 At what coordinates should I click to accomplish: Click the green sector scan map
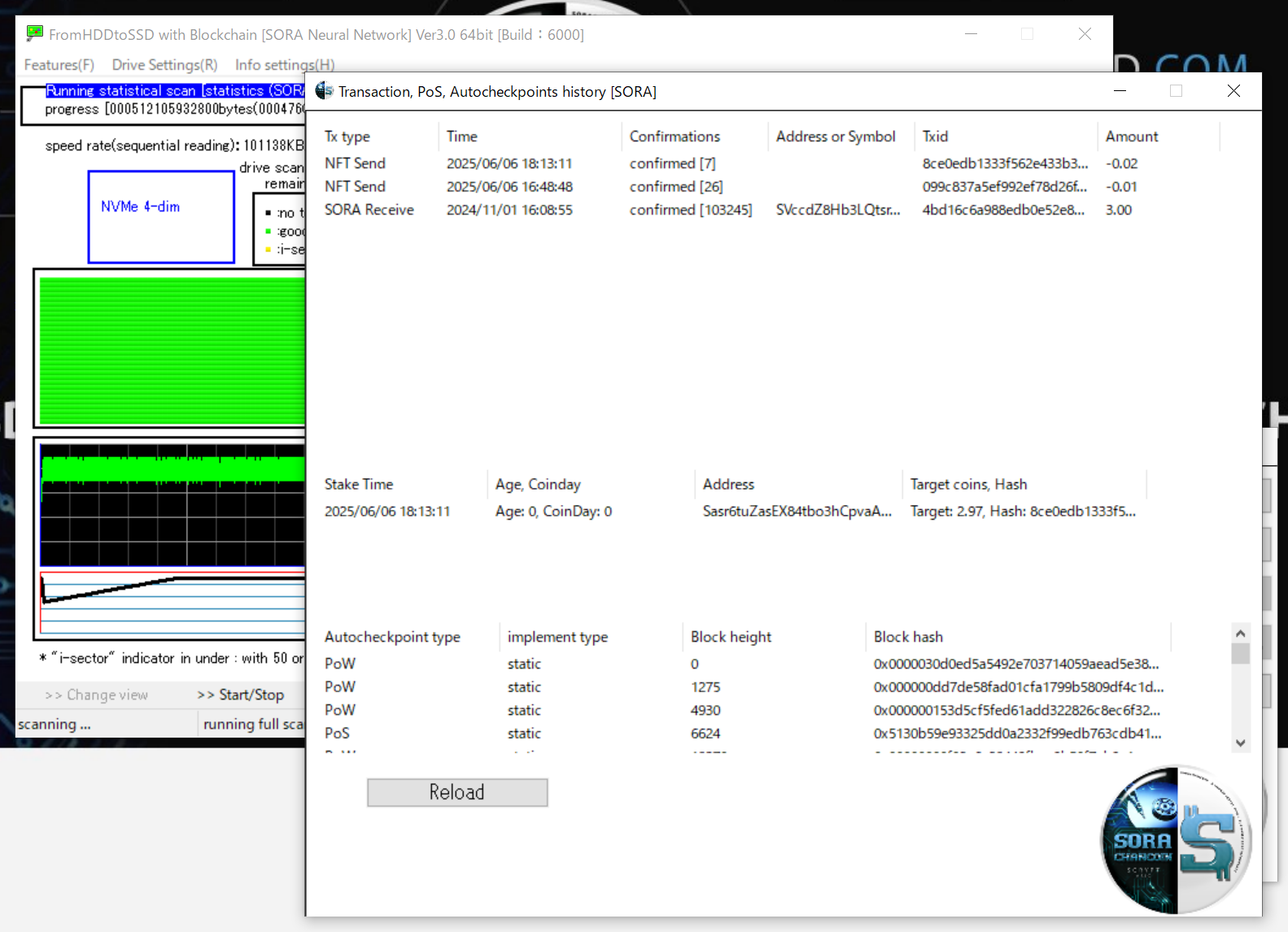[x=172, y=351]
